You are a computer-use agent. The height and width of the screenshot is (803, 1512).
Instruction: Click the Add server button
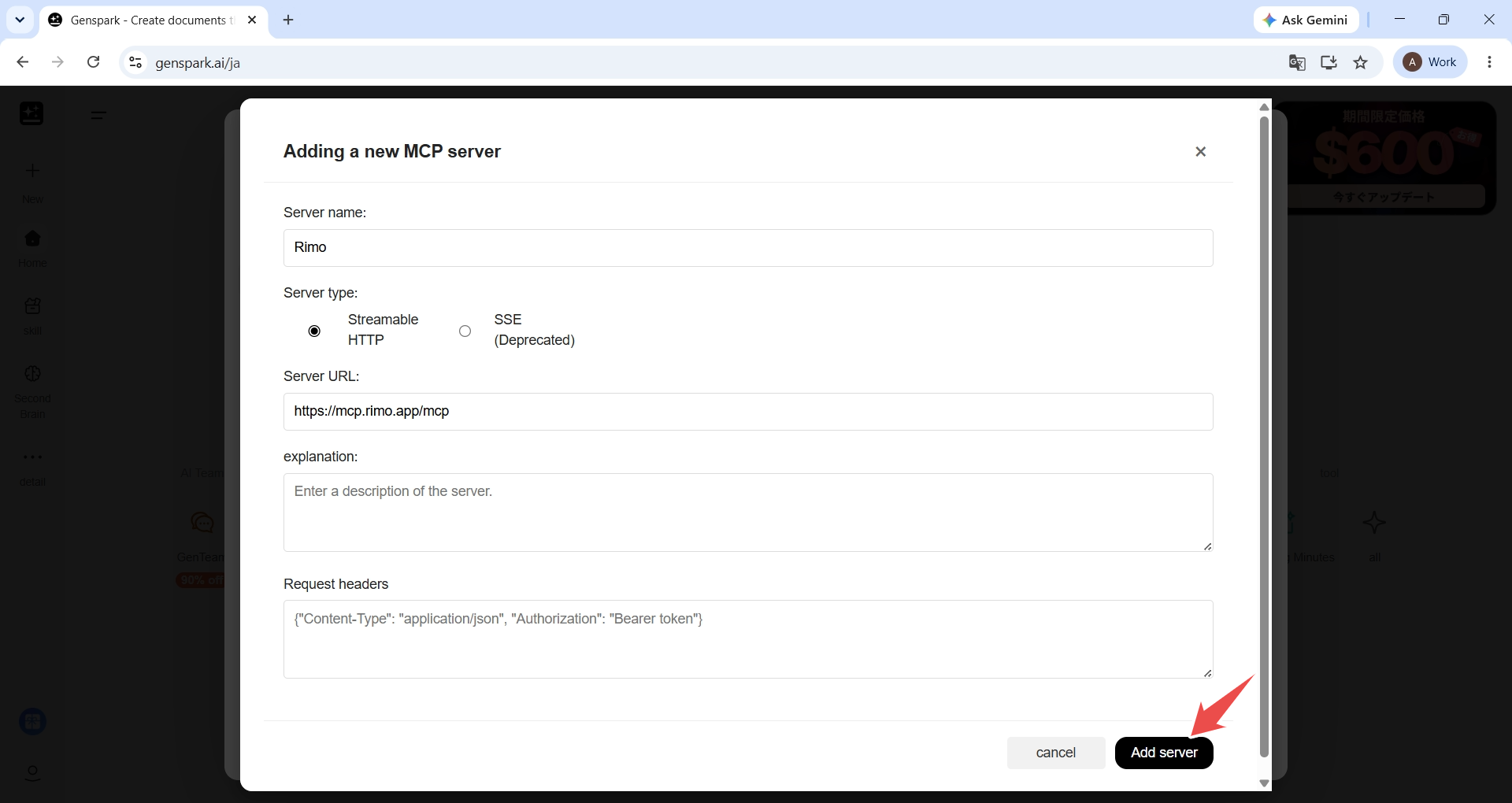coord(1164,753)
